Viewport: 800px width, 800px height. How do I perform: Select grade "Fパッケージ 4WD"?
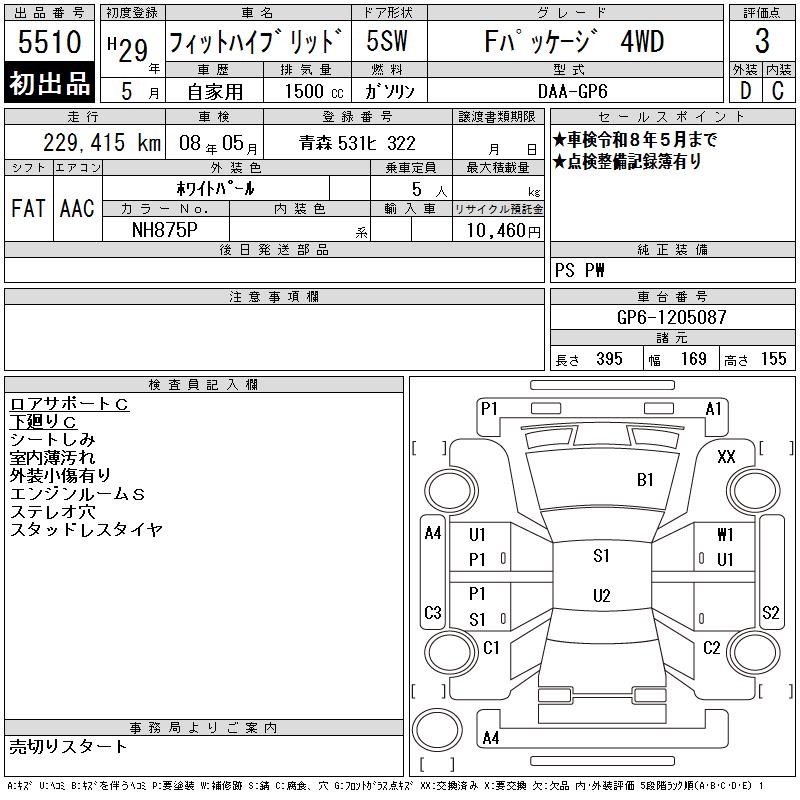click(x=574, y=41)
